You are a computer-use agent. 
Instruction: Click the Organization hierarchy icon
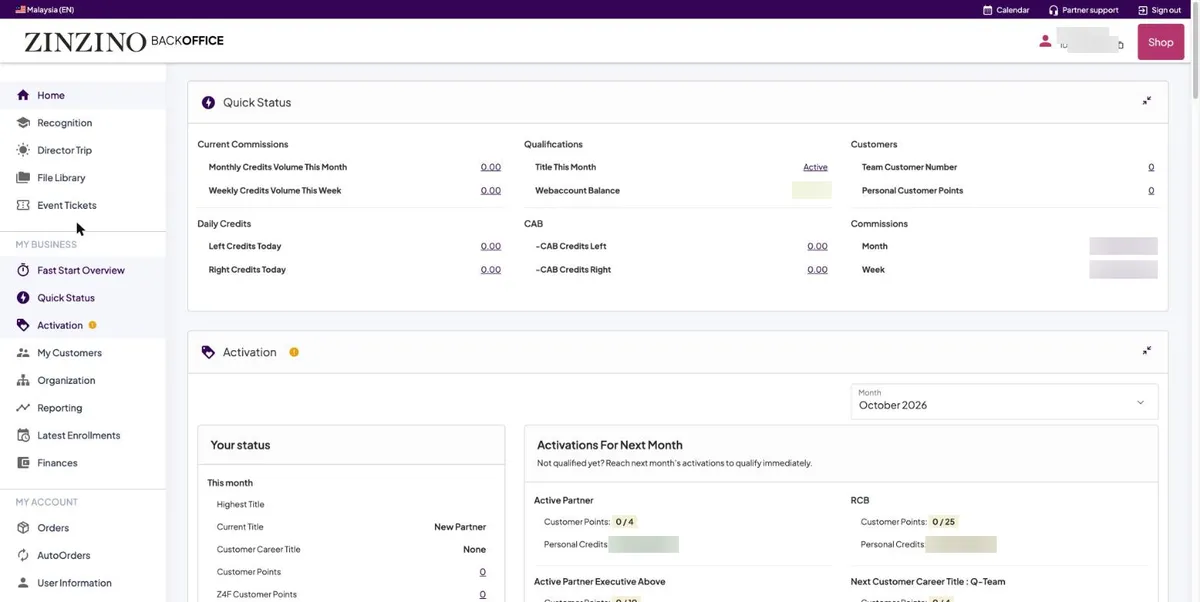click(x=23, y=380)
